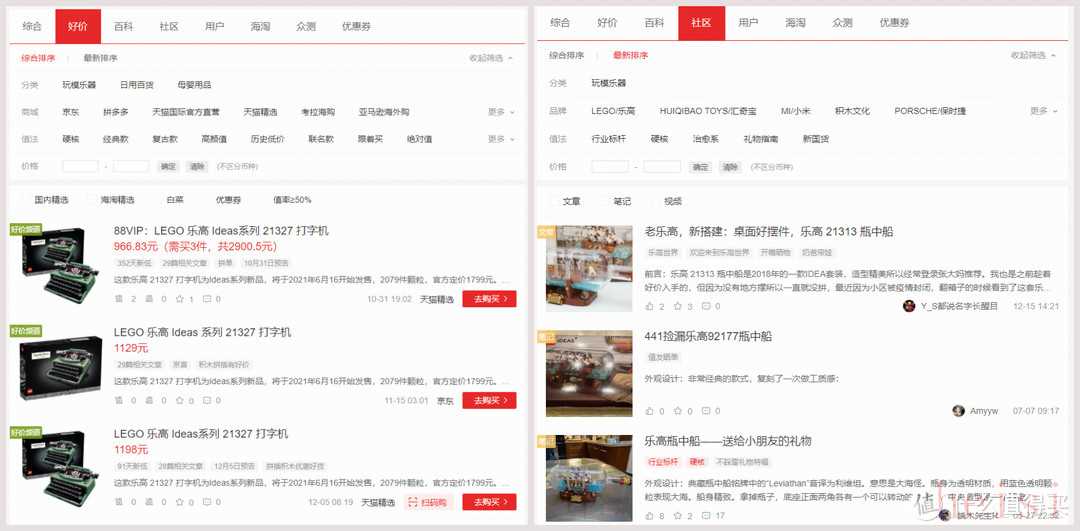This screenshot has width=1080, height=531.
Task: Expand 更多 in the 好价 panel 值法 row
Action: tap(501, 139)
